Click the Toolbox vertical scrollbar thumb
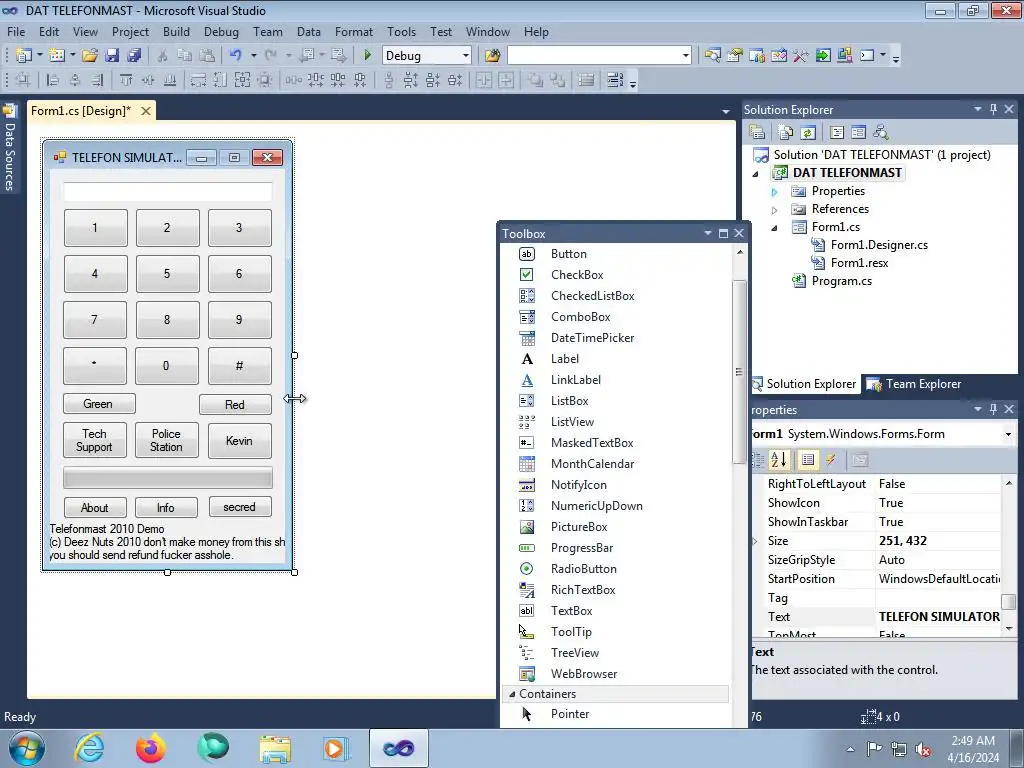 click(x=739, y=372)
